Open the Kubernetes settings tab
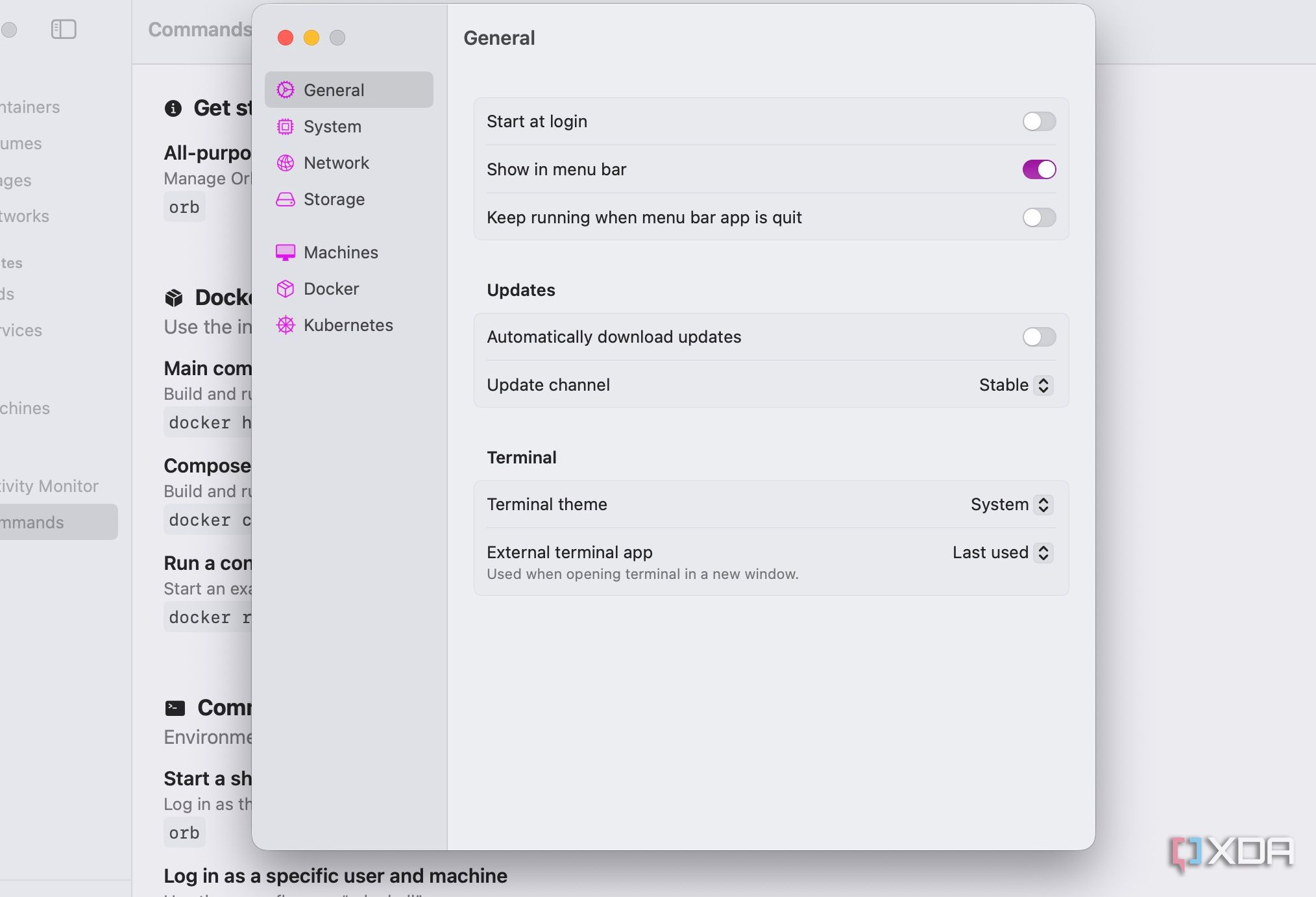The height and width of the screenshot is (897, 1316). (349, 325)
